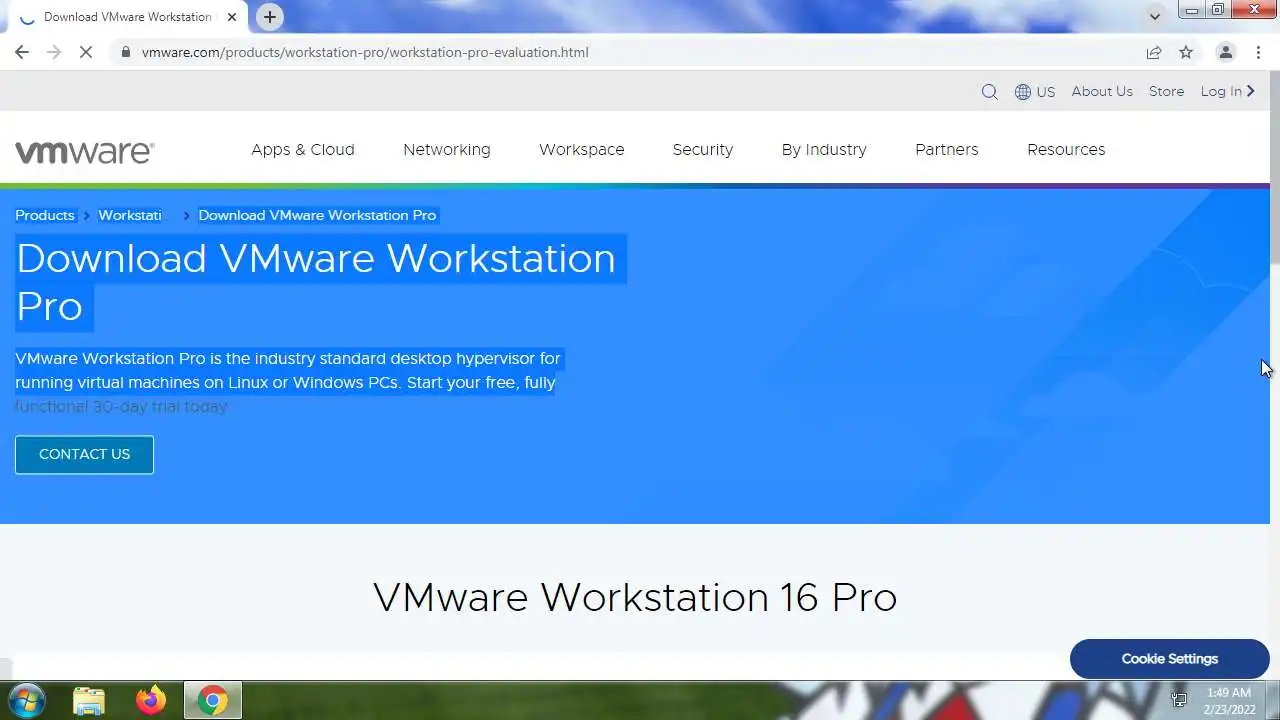
Task: Open a new tab with plus button
Action: coord(269,16)
